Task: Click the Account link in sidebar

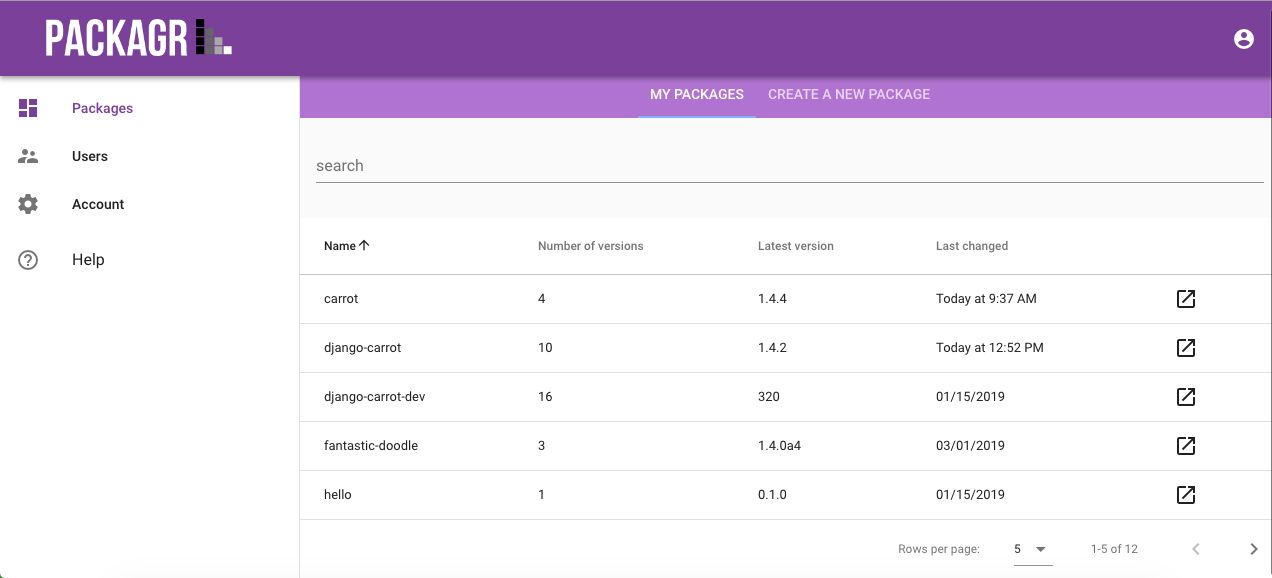Action: (x=97, y=203)
